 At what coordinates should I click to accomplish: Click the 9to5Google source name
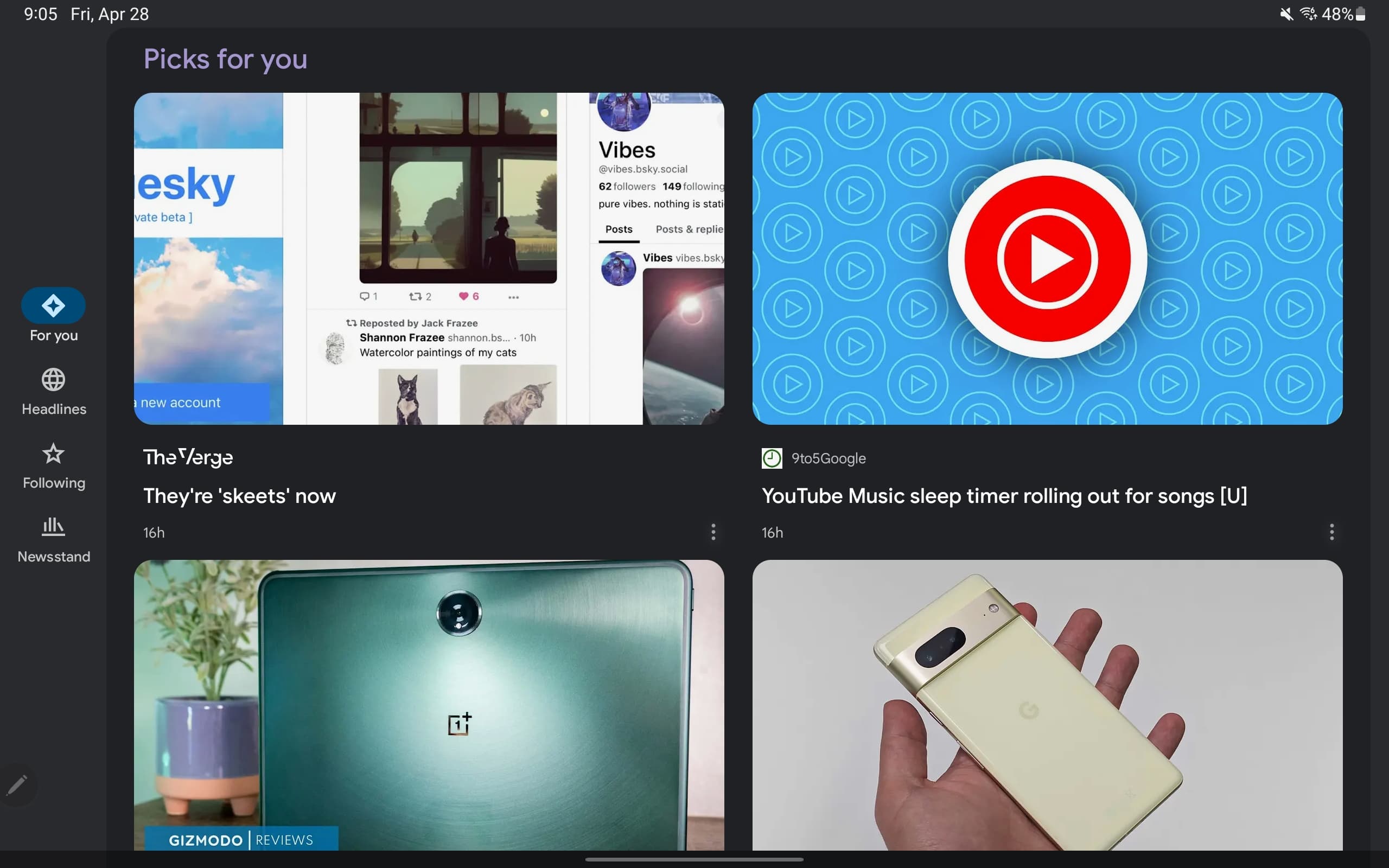click(828, 458)
